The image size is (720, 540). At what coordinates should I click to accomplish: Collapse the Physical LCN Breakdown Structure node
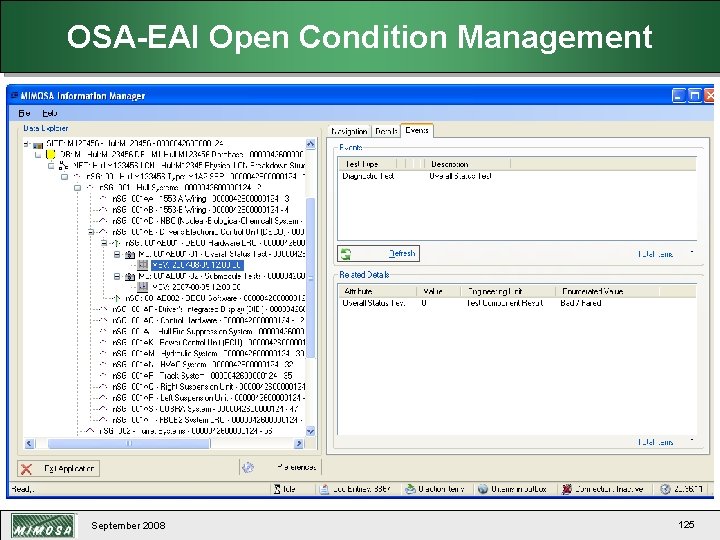tap(51, 166)
